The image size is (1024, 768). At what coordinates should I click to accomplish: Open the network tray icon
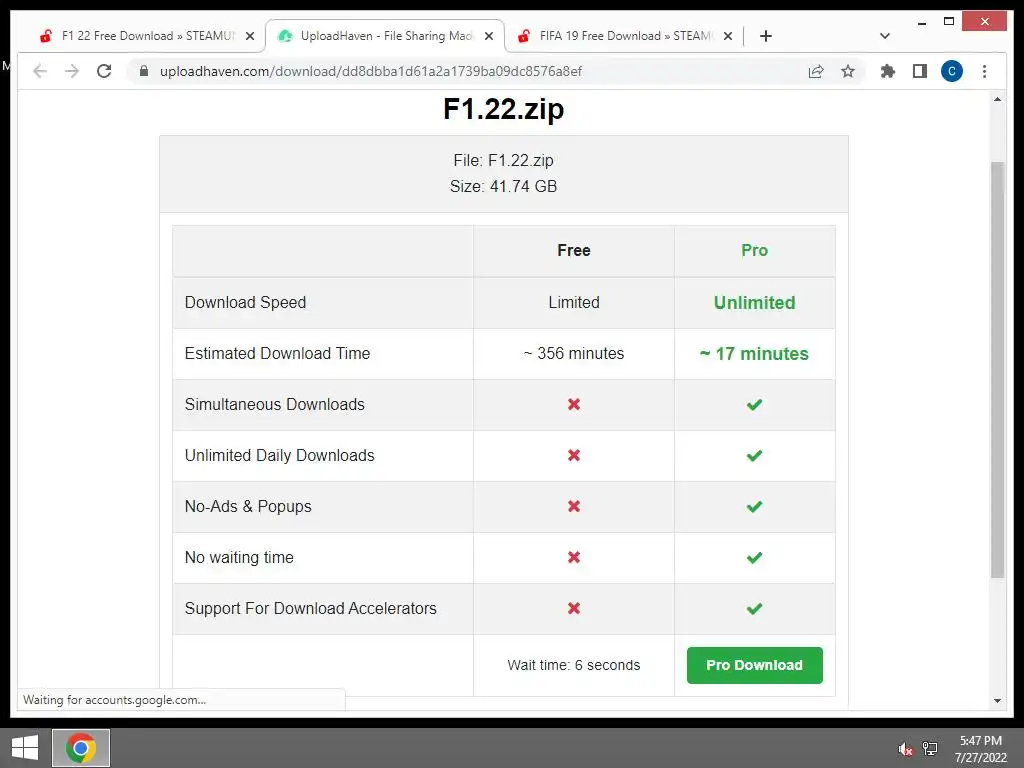coord(930,749)
